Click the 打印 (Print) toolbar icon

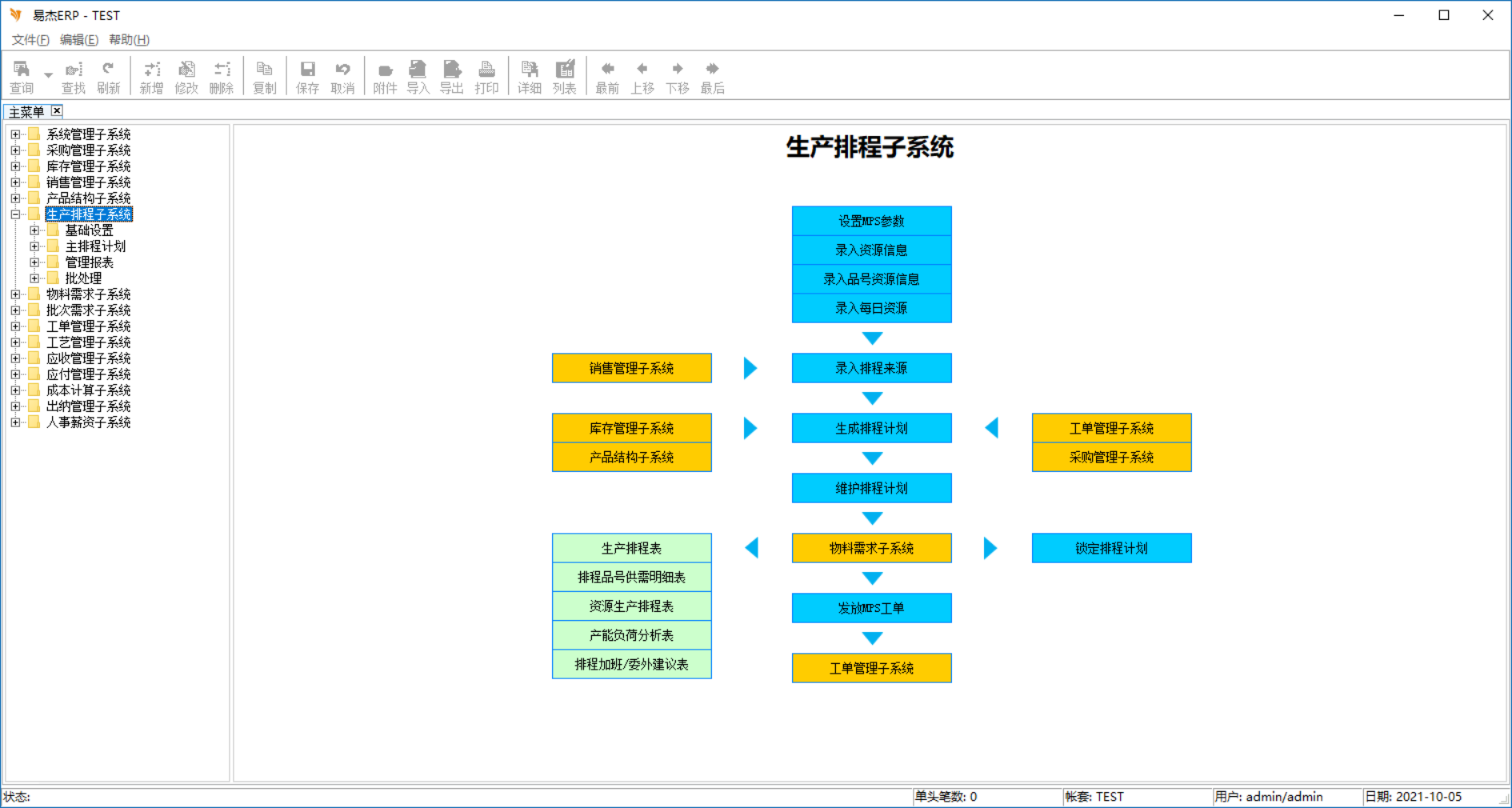click(x=486, y=77)
